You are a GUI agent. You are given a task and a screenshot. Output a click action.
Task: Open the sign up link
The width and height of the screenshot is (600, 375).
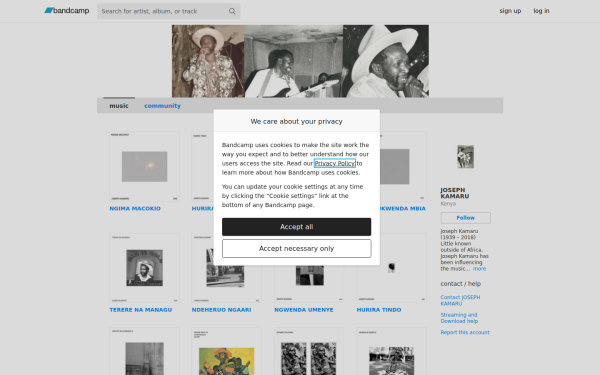510,11
